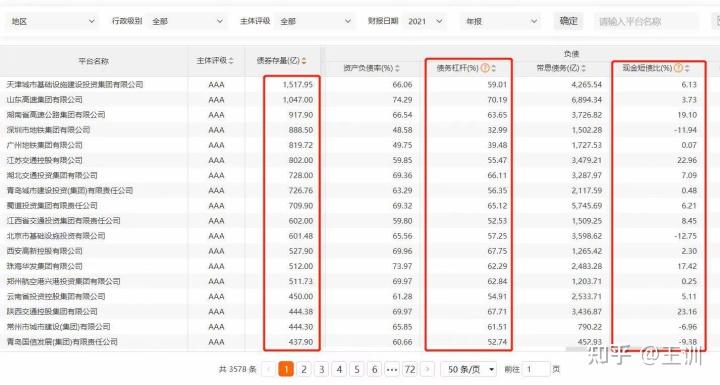Image resolution: width=720 pixels, height=385 pixels.
Task: Click interest-bearing debt value 4,265.54
Action: (586, 85)
